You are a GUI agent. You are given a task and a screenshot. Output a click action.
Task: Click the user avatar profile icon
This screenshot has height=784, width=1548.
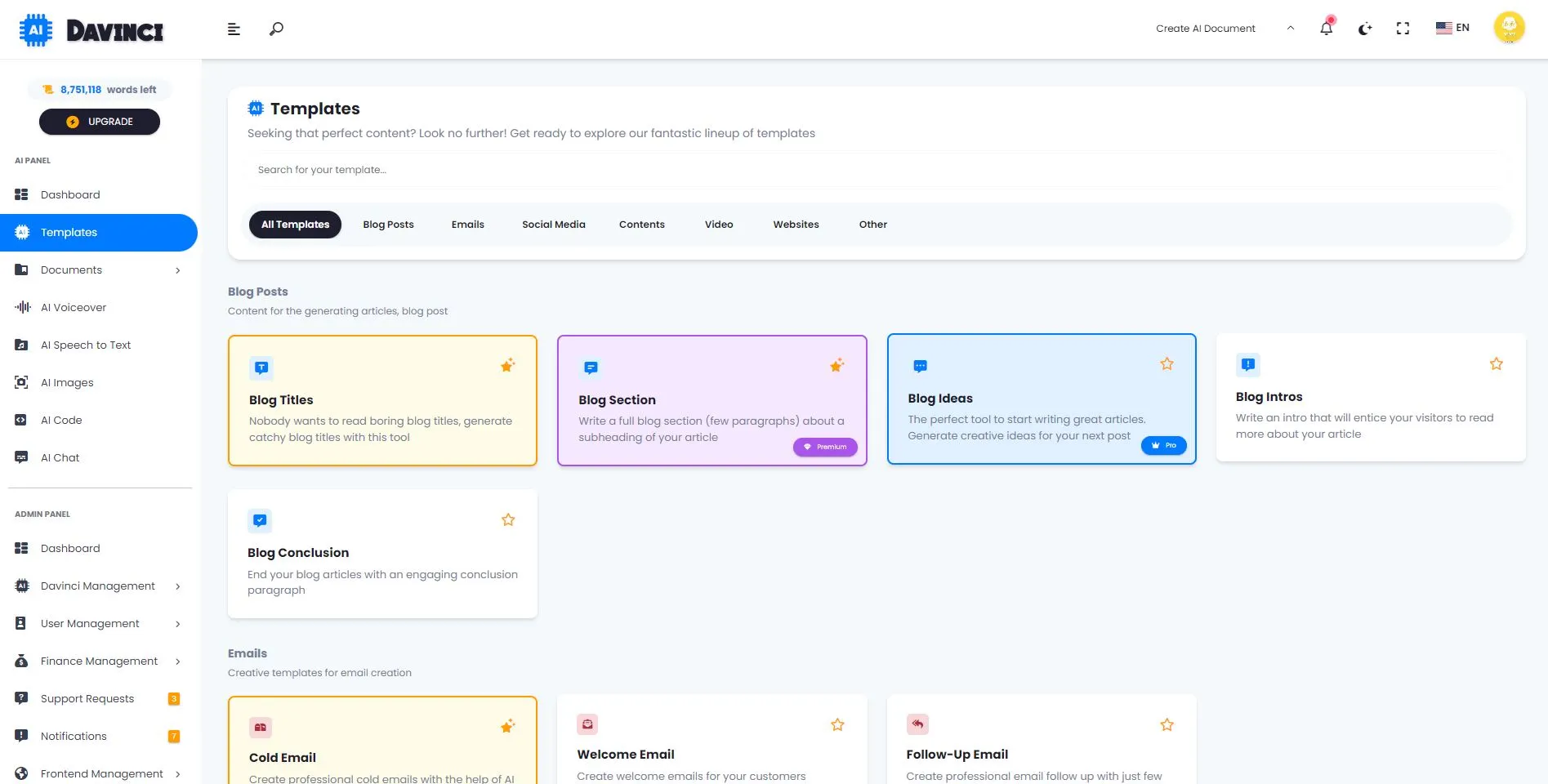tap(1509, 28)
